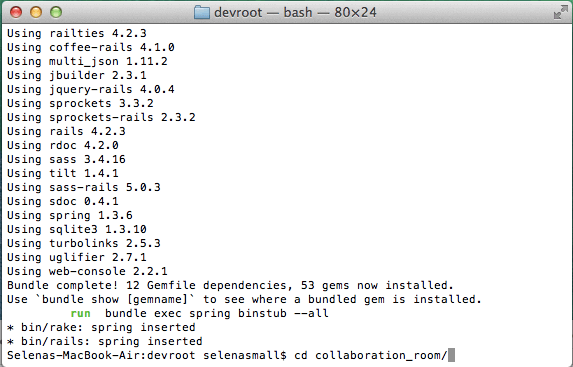Viewport: 573px width, 367px height.
Task: Click the green 'run' text
Action: (x=80, y=313)
